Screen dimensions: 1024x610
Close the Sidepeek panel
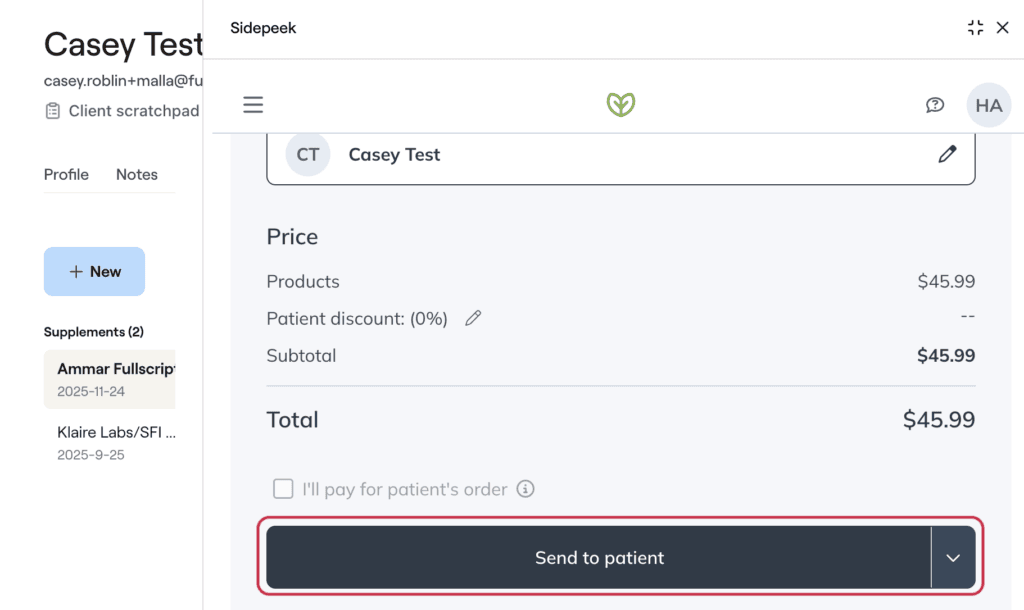pos(1002,27)
